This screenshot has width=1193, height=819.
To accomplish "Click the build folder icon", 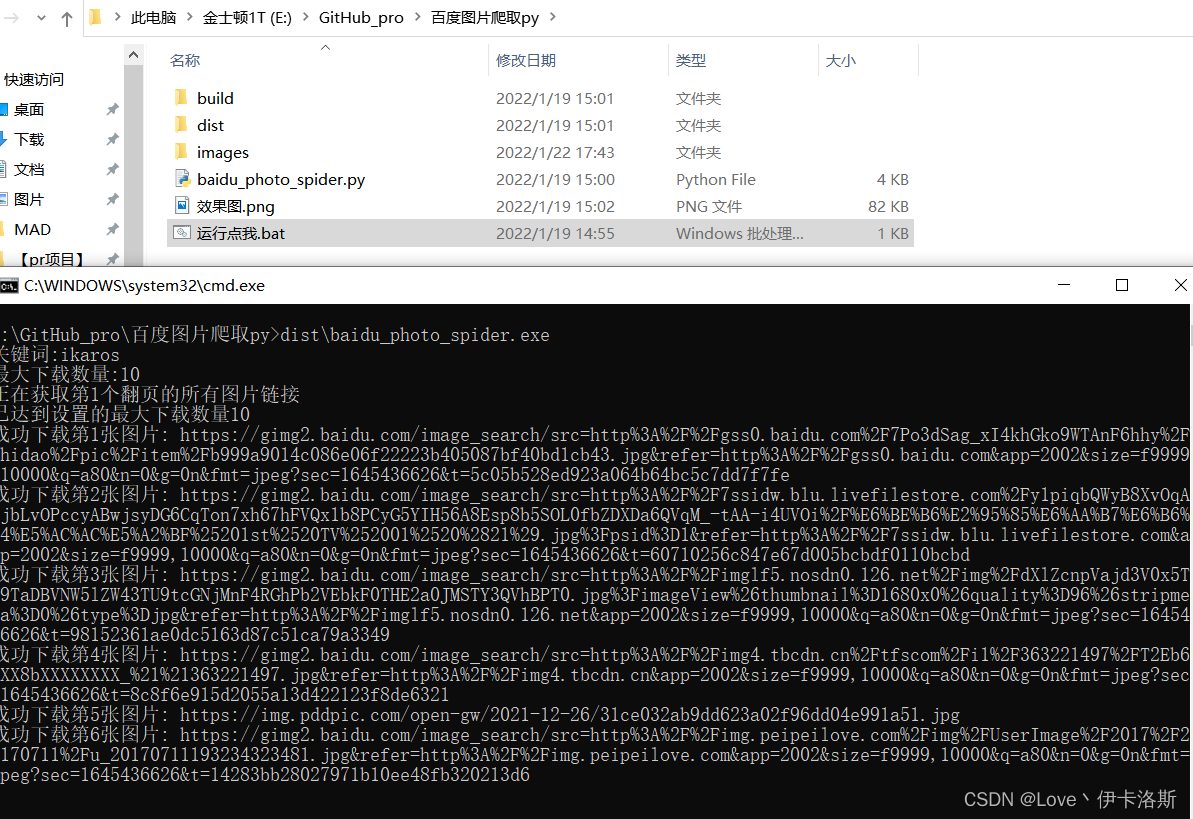I will [181, 97].
